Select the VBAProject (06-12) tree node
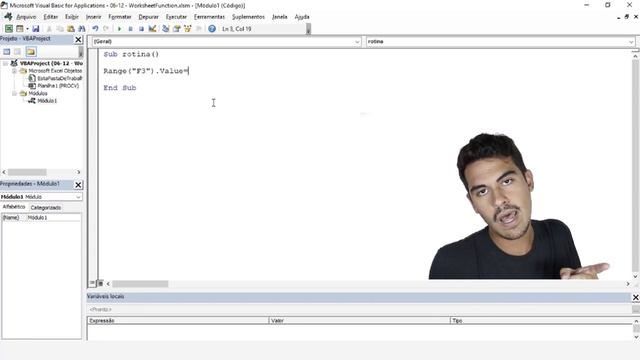This screenshot has width=640, height=360. click(x=51, y=63)
